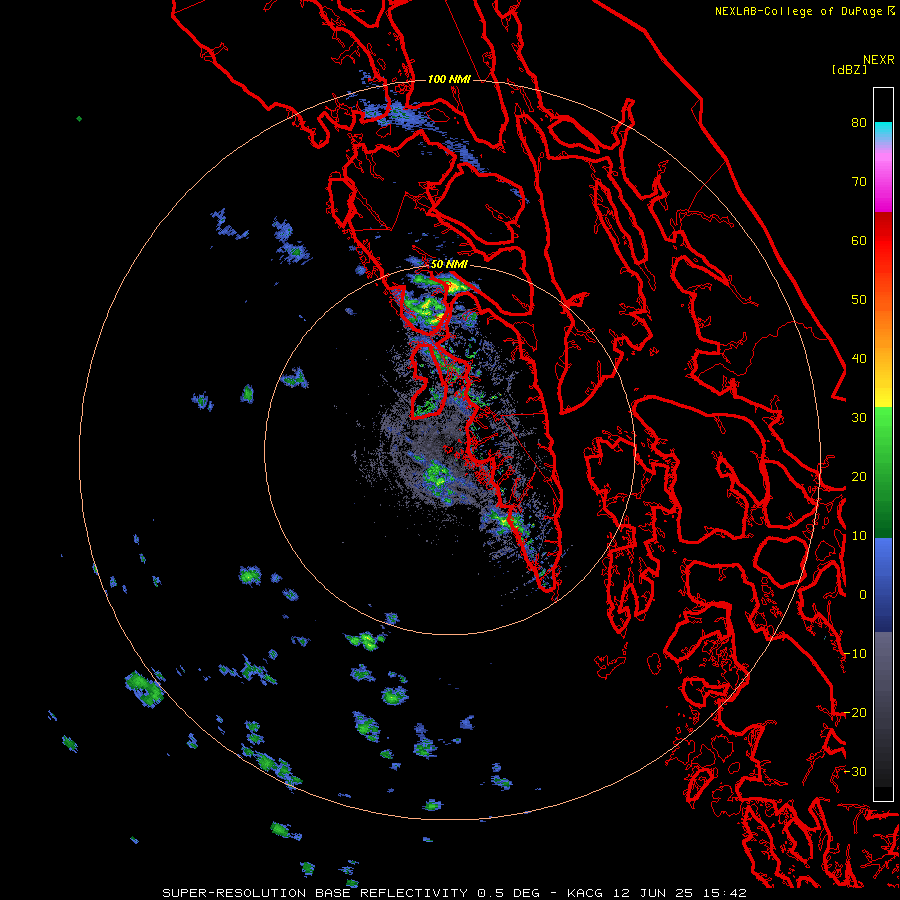Click the NEXR label above color scale
The height and width of the screenshot is (900, 900).
[x=878, y=60]
